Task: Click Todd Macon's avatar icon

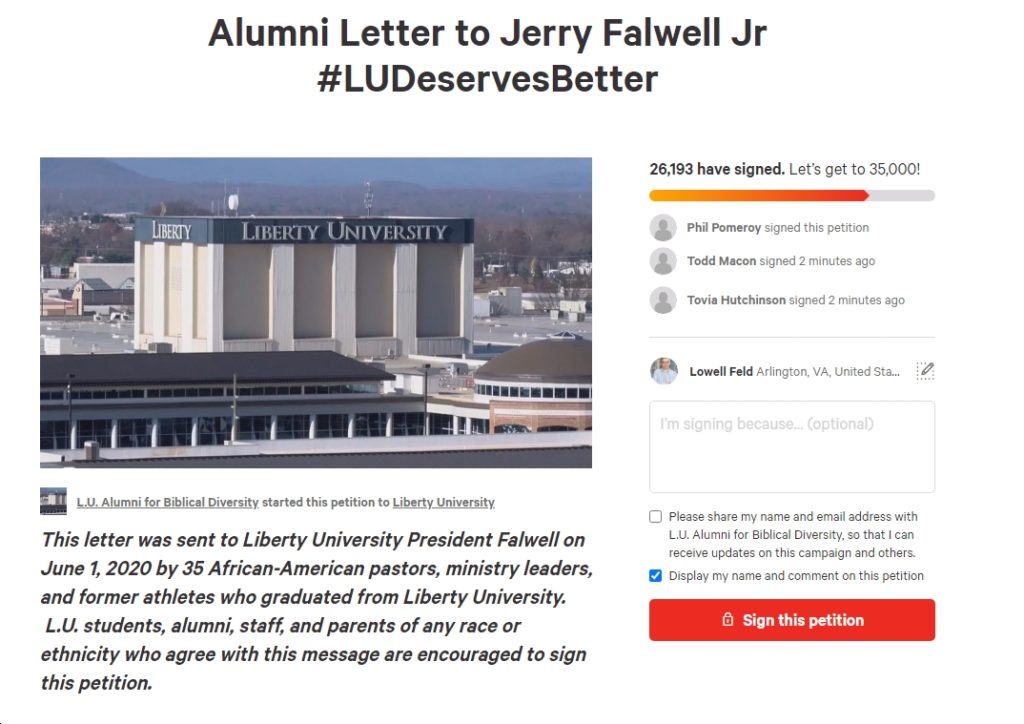Action: (663, 261)
